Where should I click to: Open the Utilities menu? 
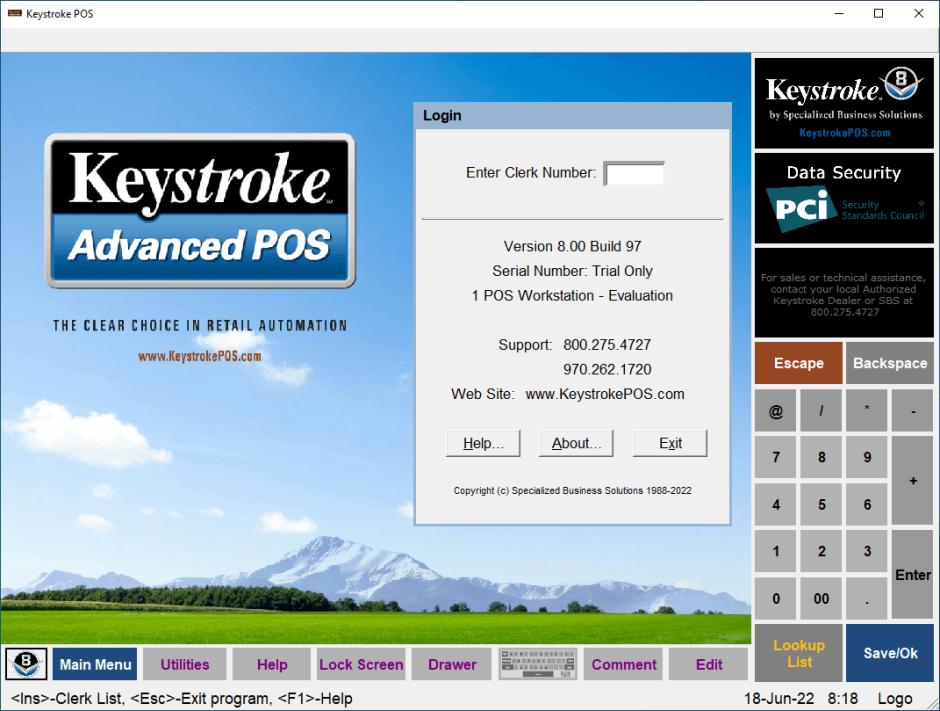click(185, 664)
